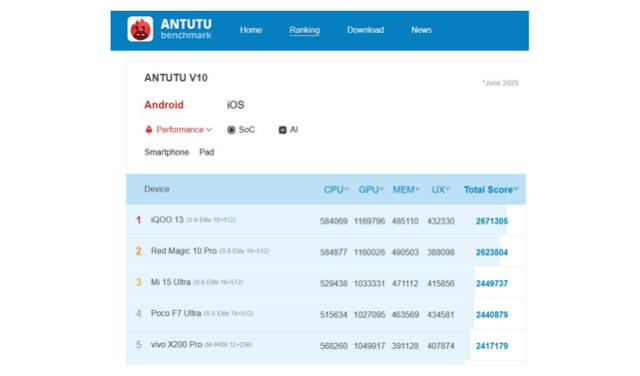Click UX score 388098 for Red Magic

pyautogui.click(x=440, y=252)
